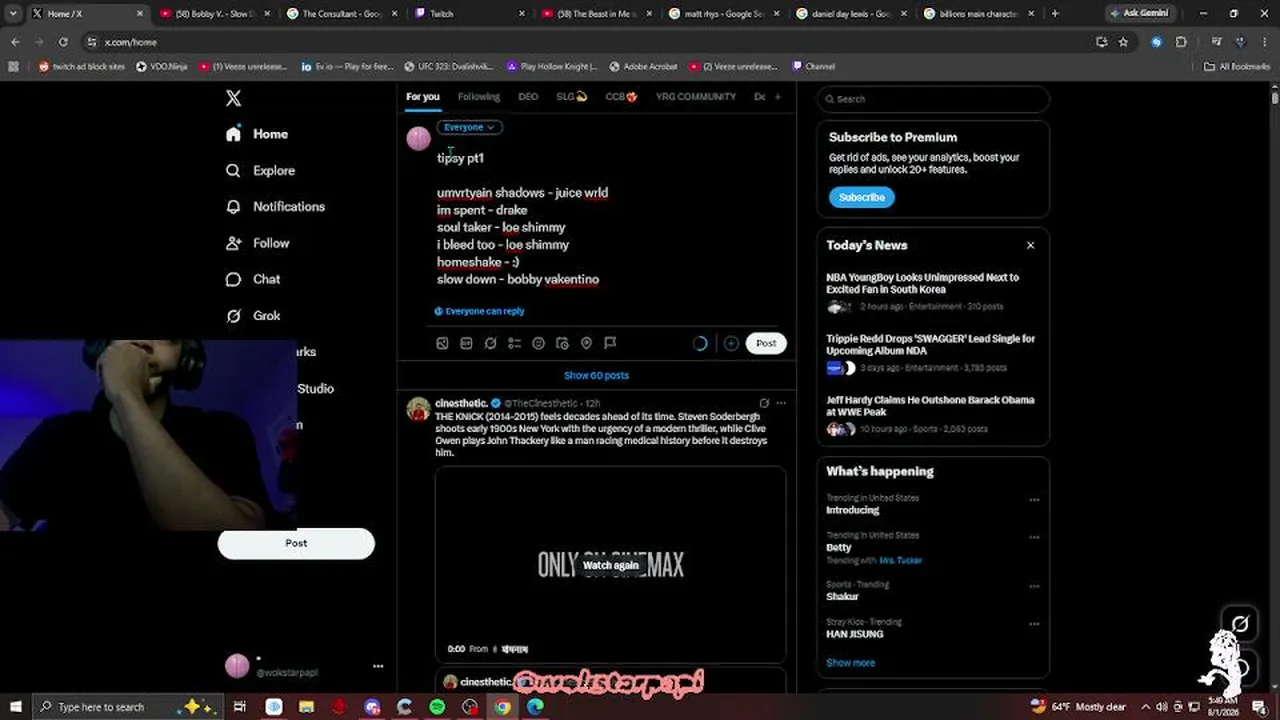Viewport: 1280px width, 720px height.
Task: Open the Windows Start menu
Action: tap(15, 707)
